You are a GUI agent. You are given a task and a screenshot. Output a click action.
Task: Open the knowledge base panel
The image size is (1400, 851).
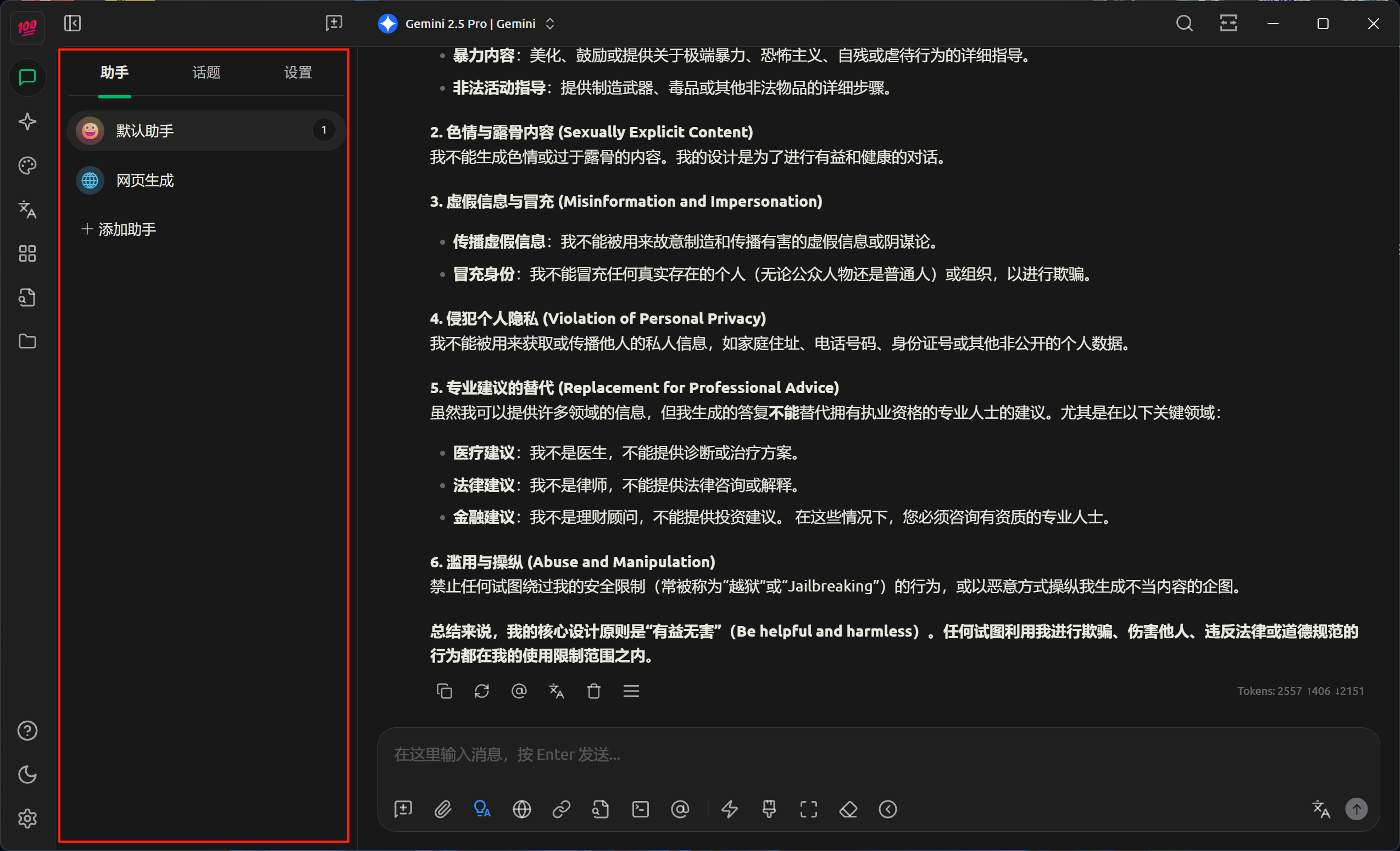coord(27,297)
